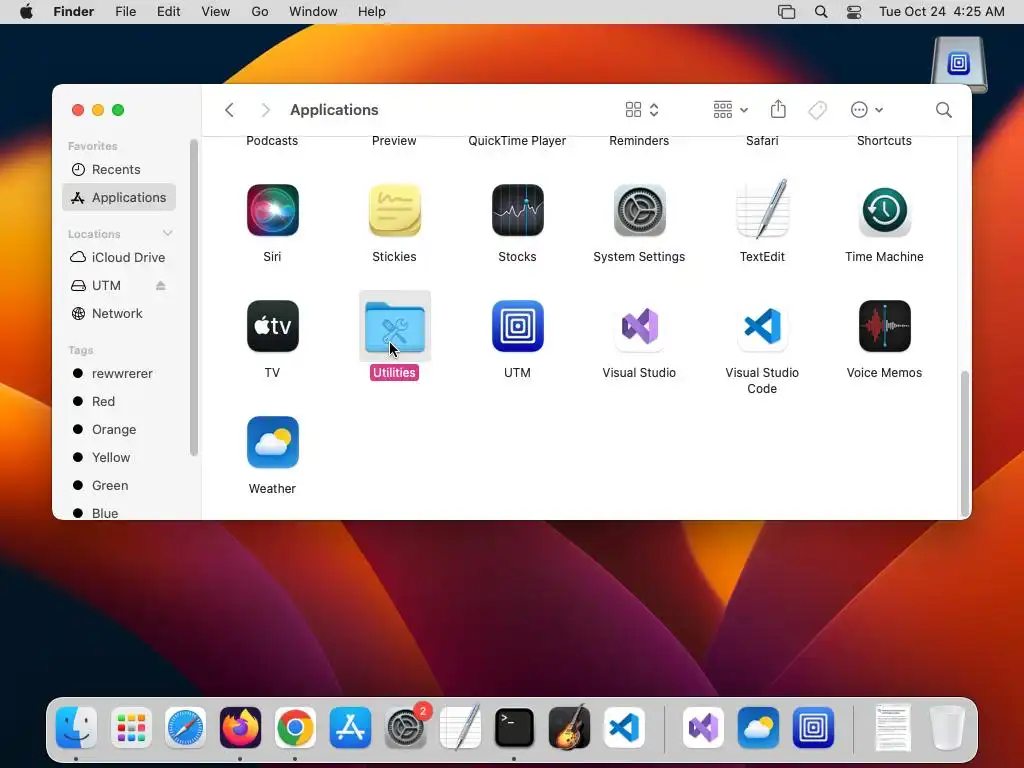Select the Time Machine app icon
1024x768 pixels.
pos(884,210)
